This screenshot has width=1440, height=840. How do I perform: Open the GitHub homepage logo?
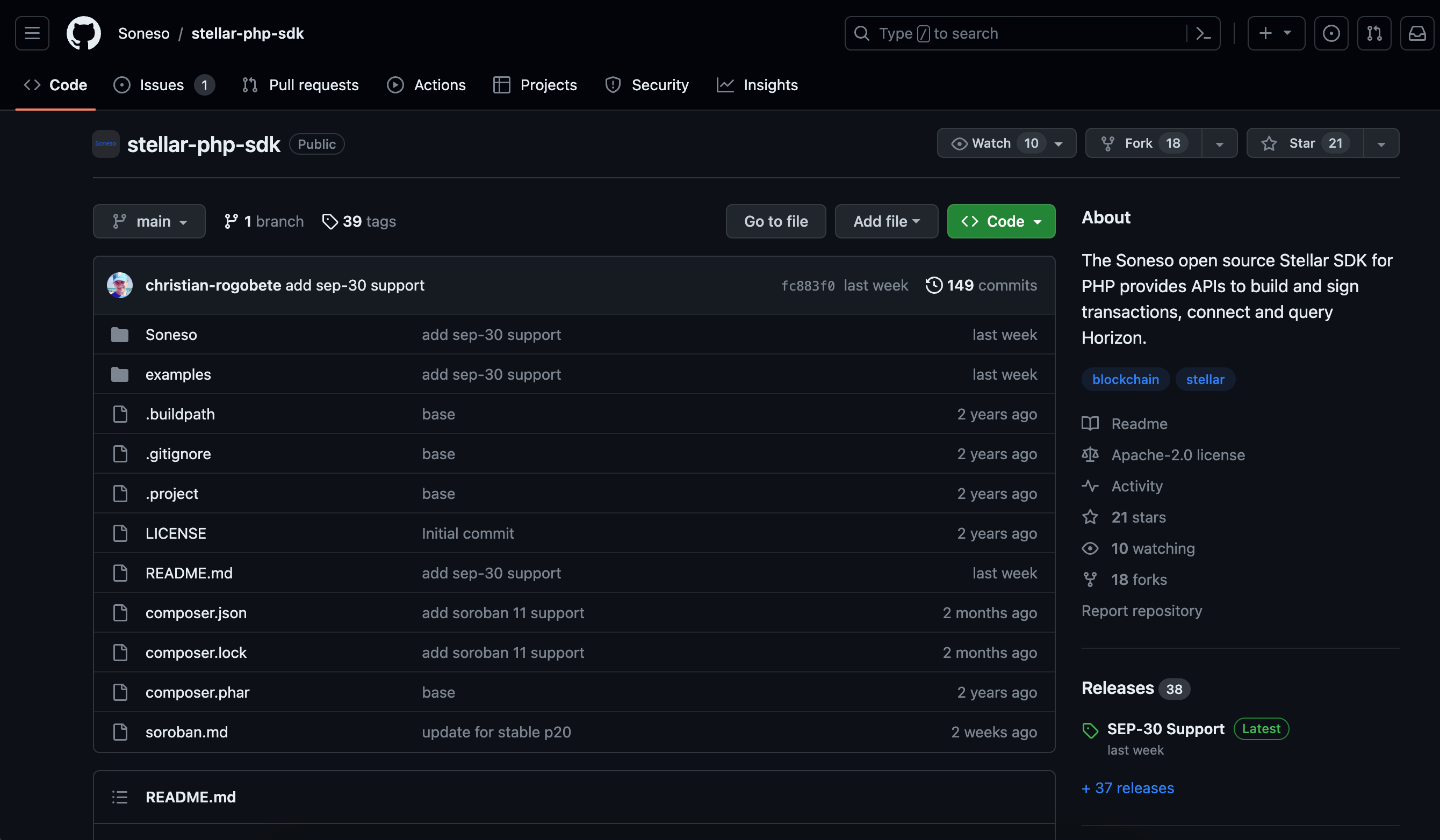click(x=83, y=33)
